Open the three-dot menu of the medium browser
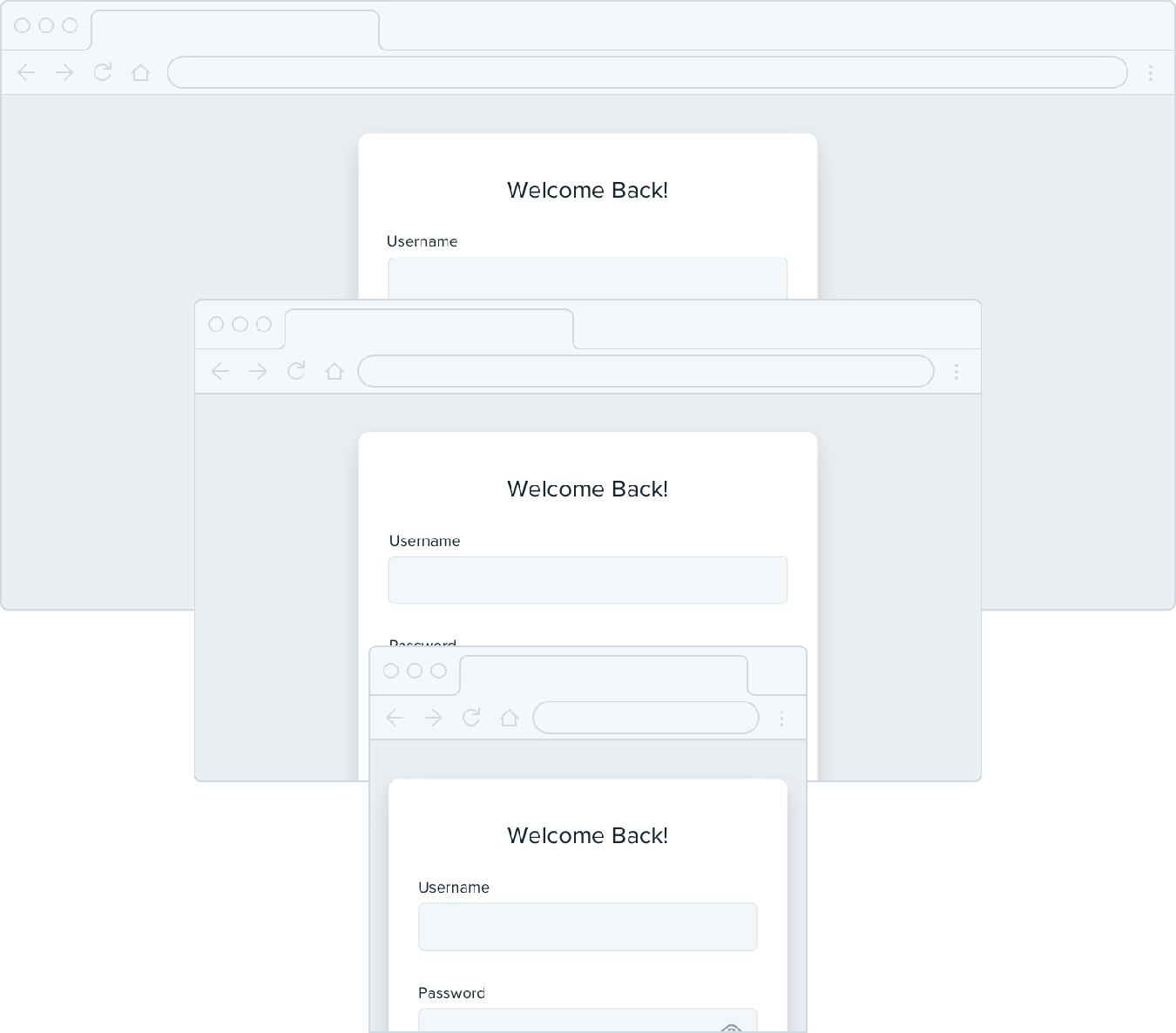This screenshot has height=1033, width=1176. [x=956, y=372]
